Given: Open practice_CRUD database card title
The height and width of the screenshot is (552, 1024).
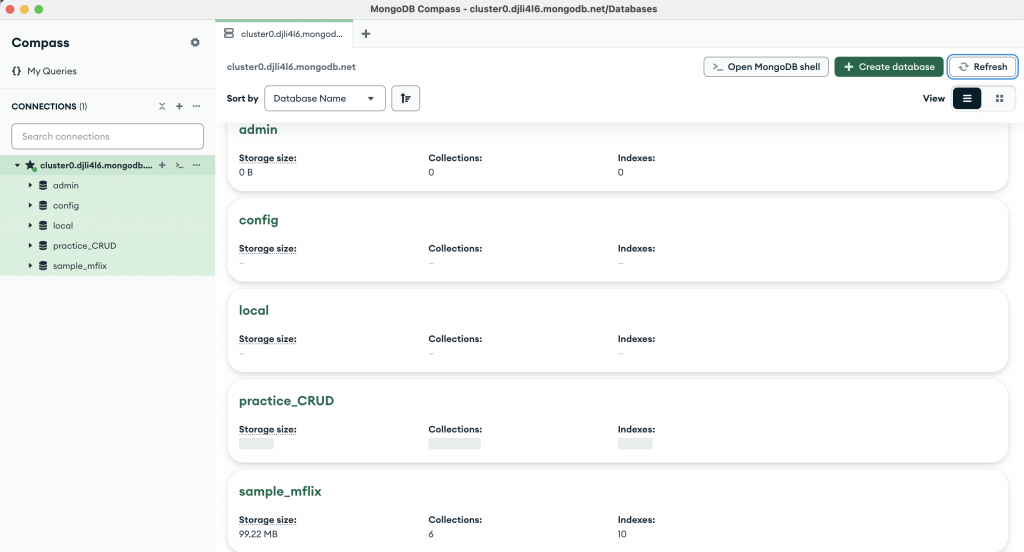Looking at the screenshot, I should tap(286, 401).
